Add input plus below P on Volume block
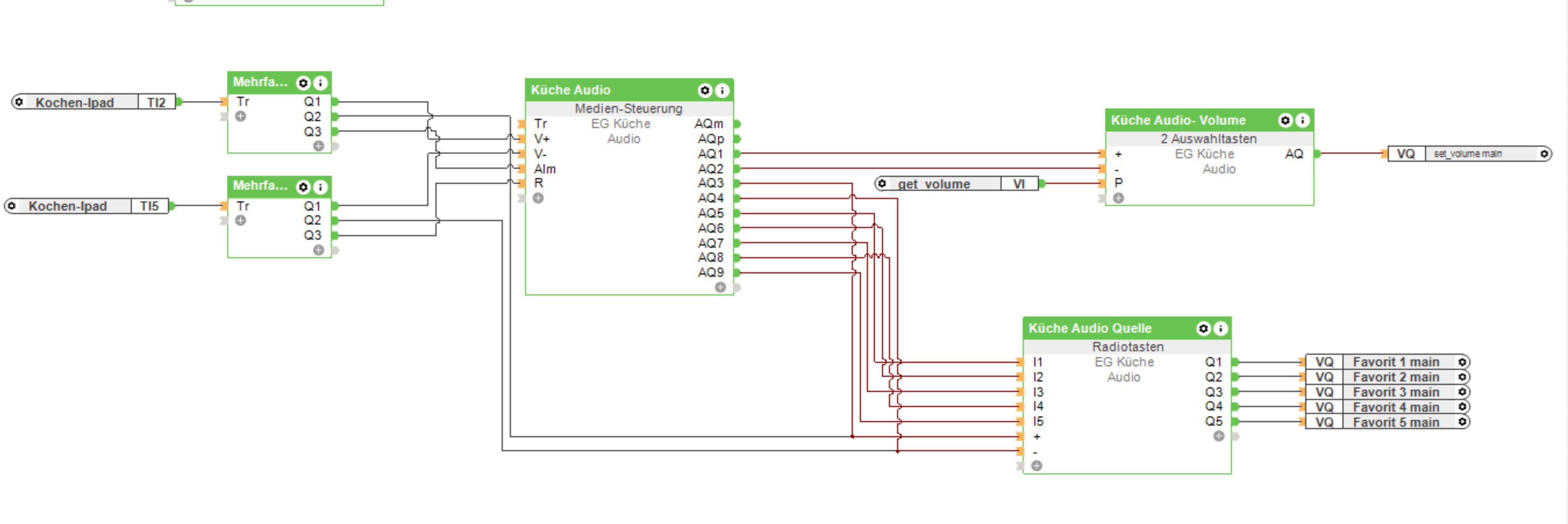Viewport: 1568px width, 524px height. tap(1118, 199)
